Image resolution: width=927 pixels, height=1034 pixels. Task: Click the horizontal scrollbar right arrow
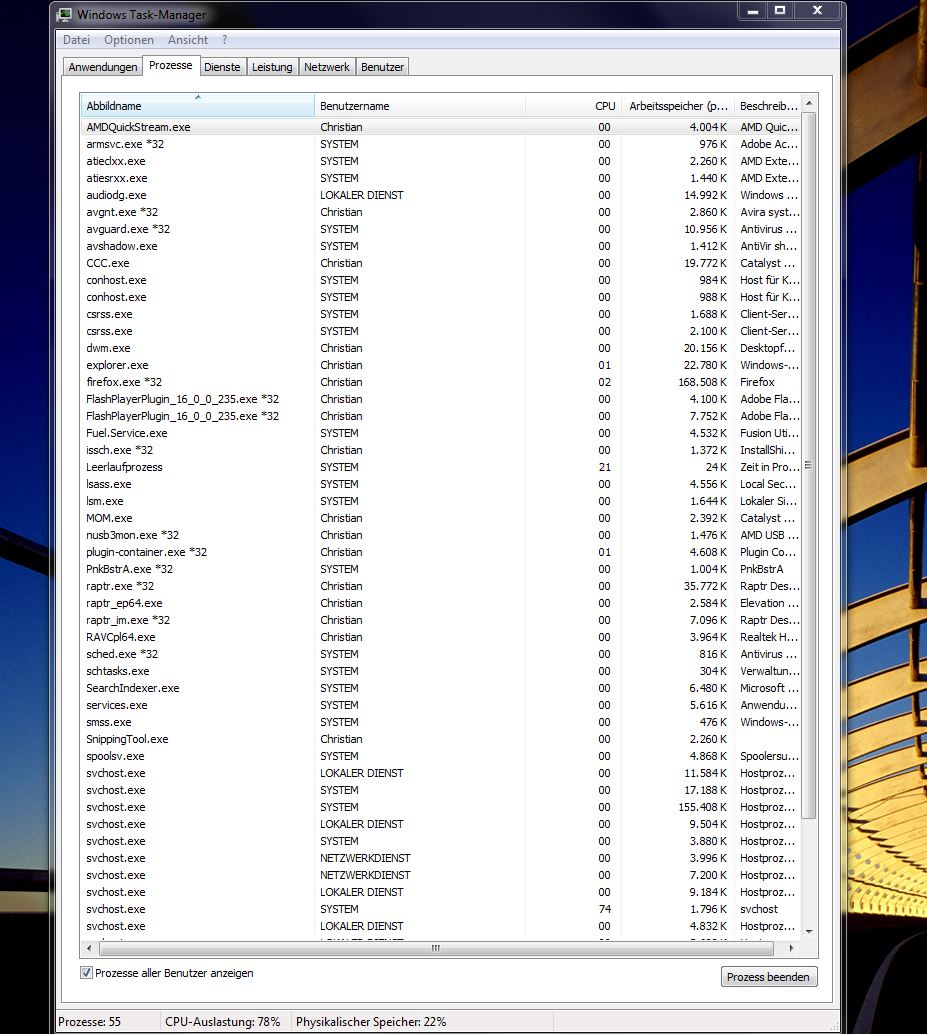click(x=791, y=948)
